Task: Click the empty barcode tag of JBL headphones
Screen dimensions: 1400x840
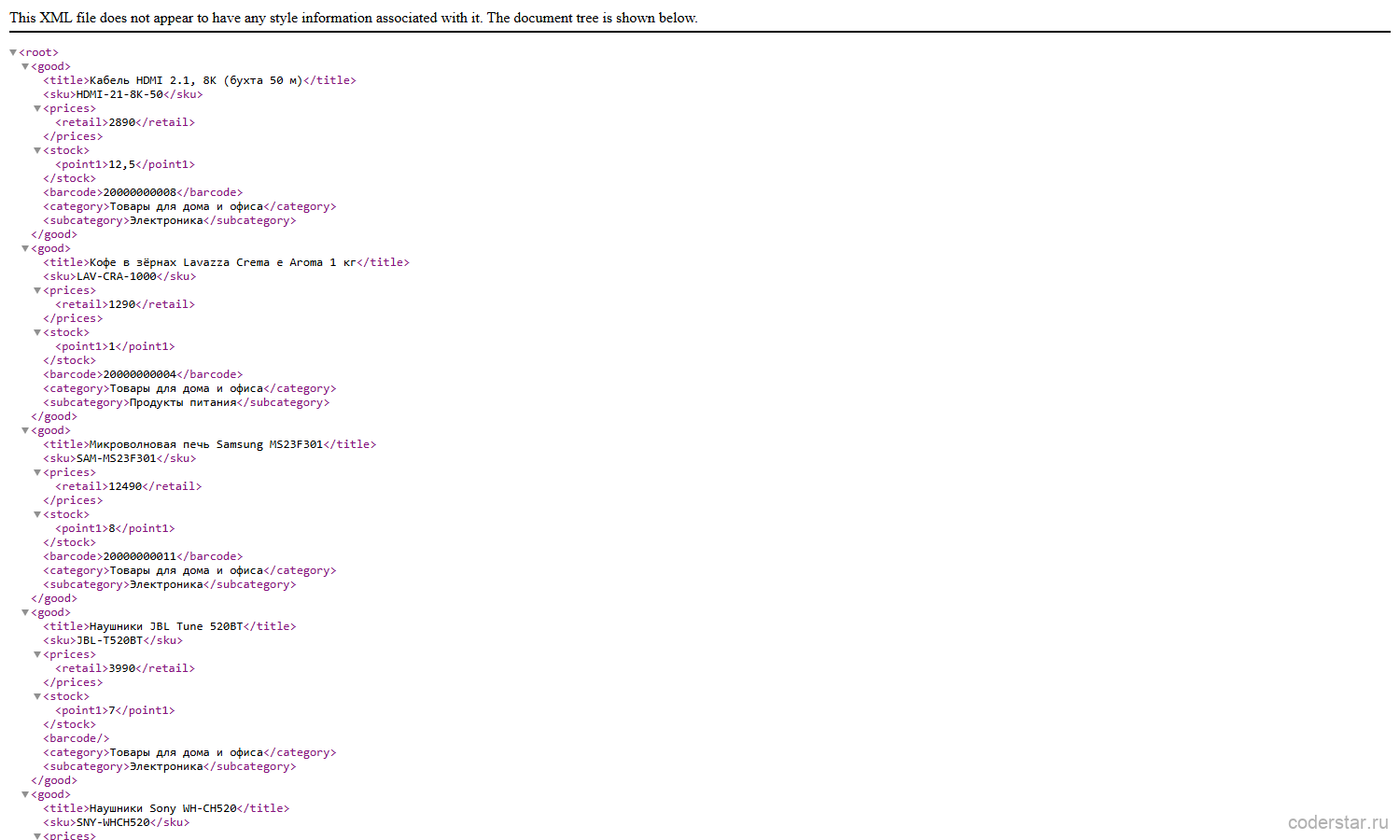Action: (77, 738)
